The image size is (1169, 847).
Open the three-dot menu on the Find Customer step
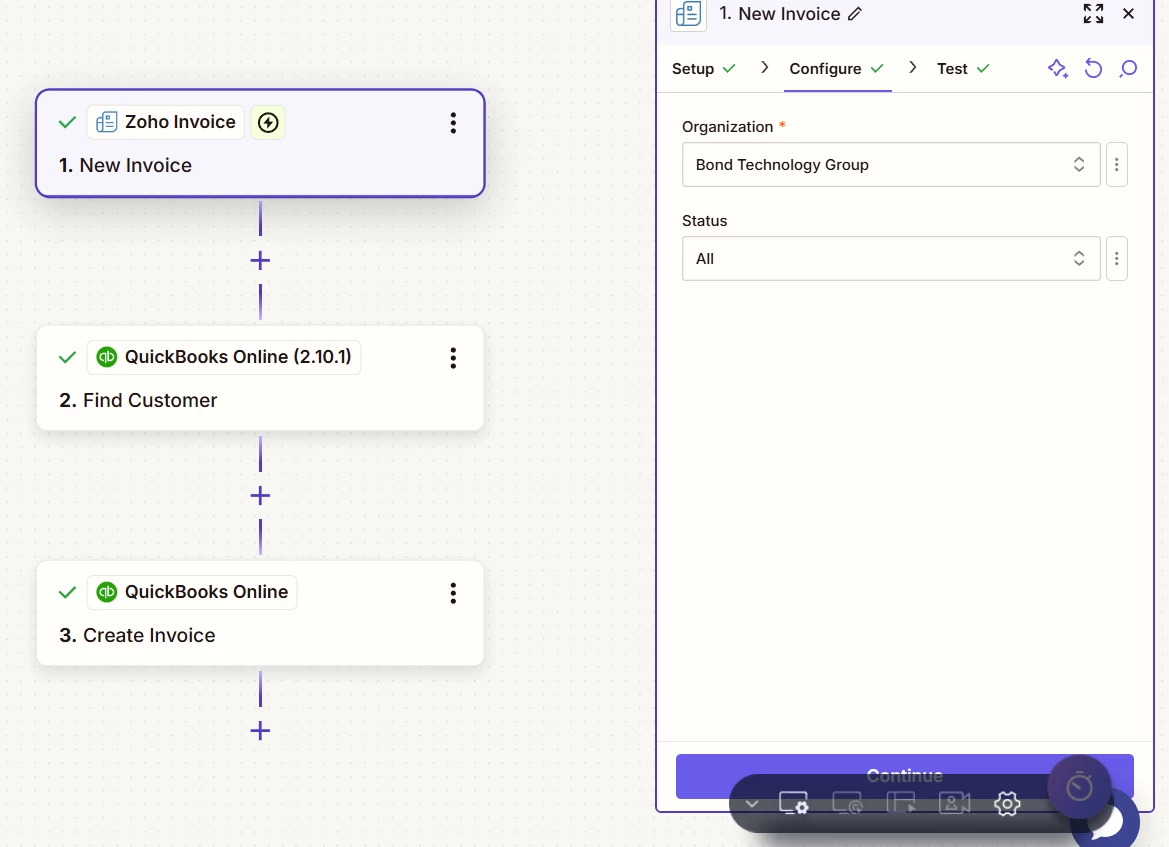[x=453, y=358]
